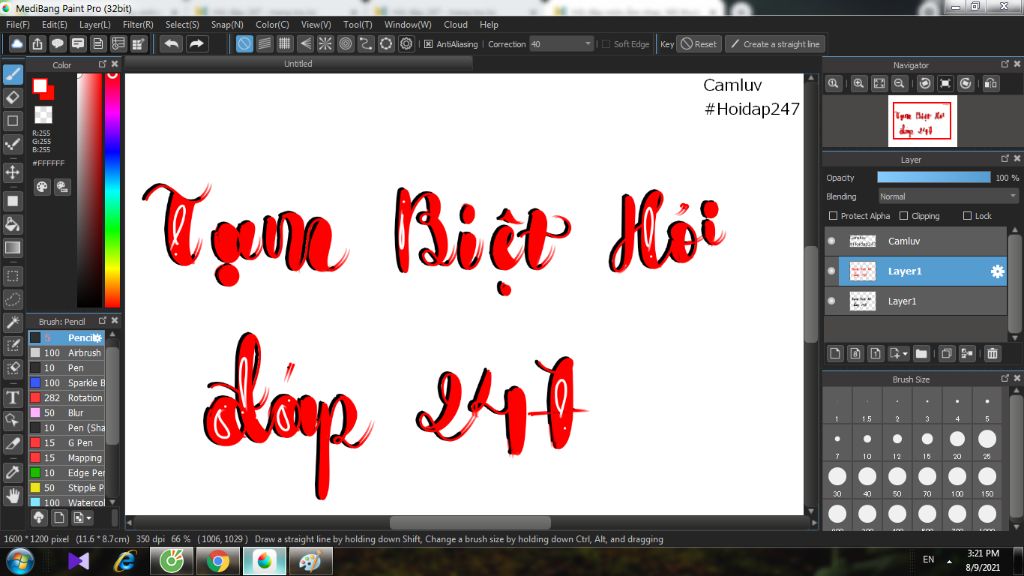Open the Filter menu

pyautogui.click(x=138, y=24)
